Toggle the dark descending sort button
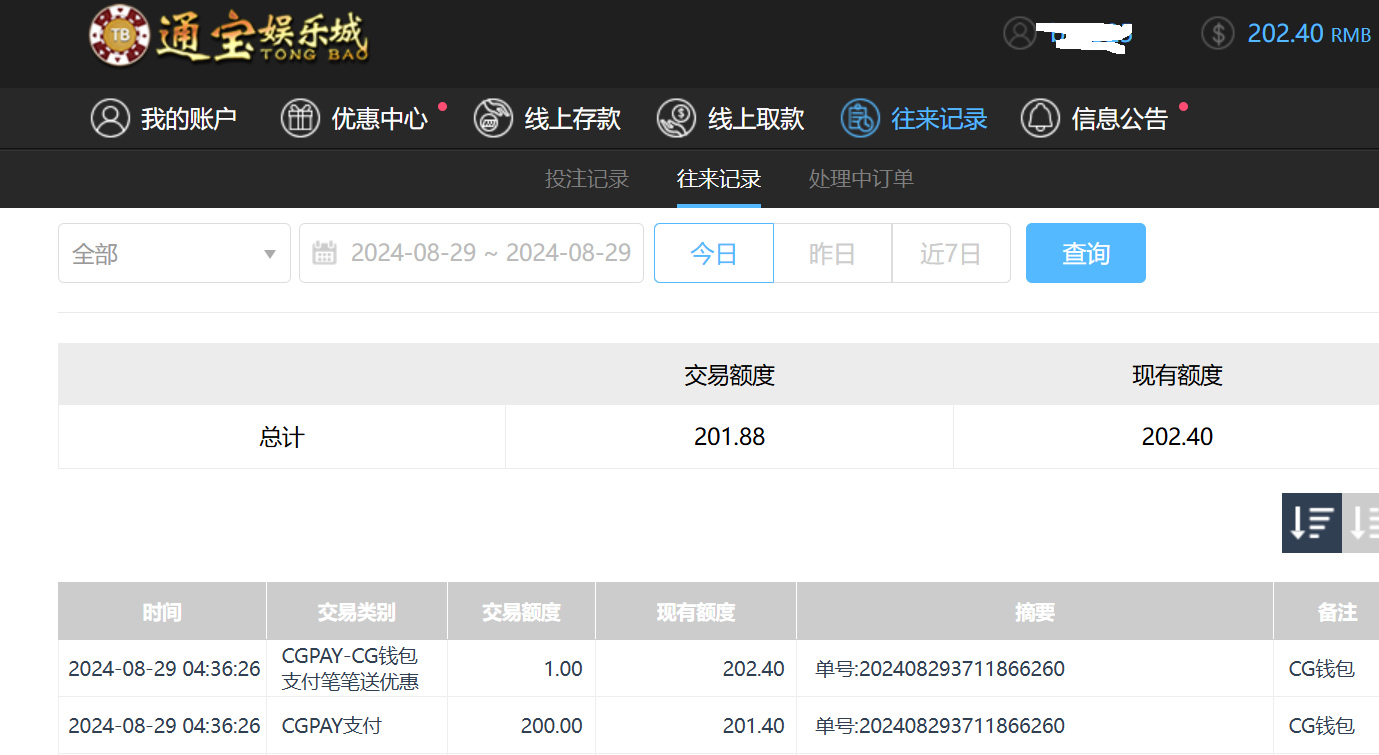Screen dimensions: 1379x755 pos(1311,522)
